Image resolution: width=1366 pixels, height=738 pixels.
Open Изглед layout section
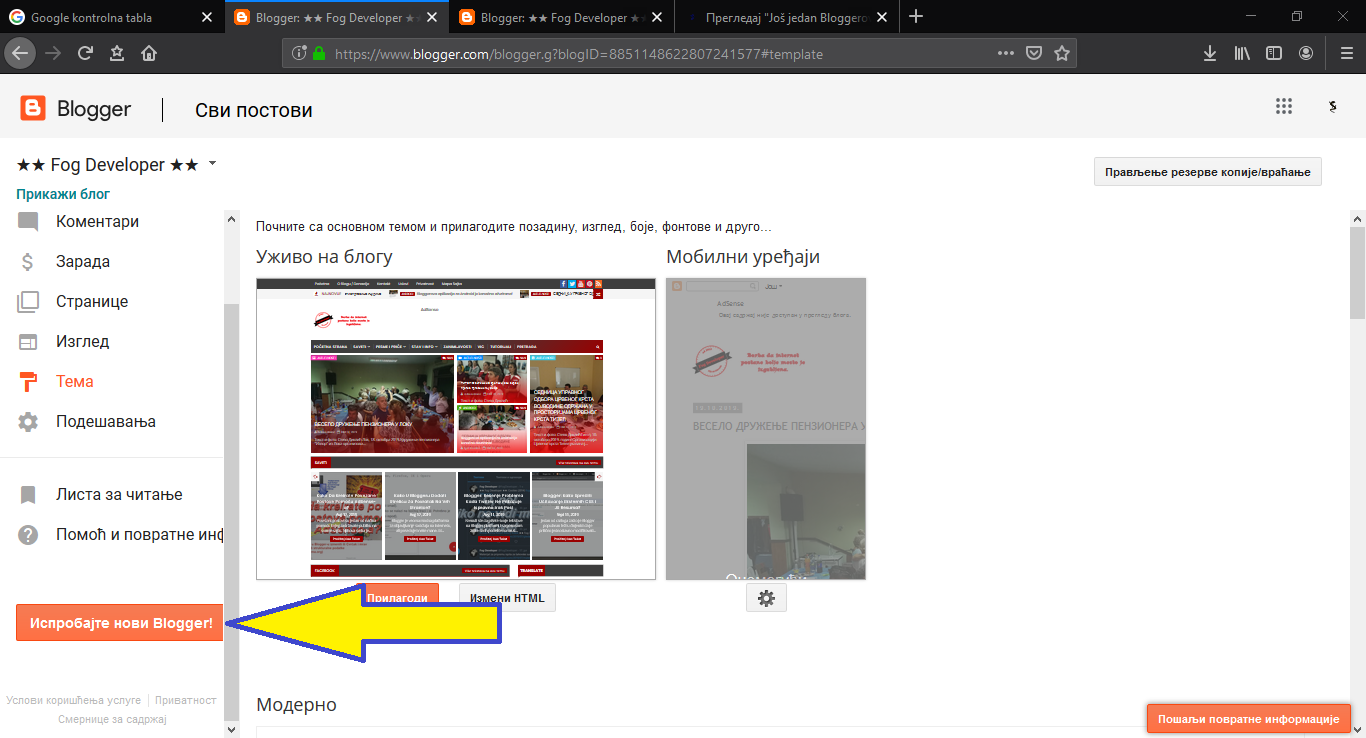(82, 341)
